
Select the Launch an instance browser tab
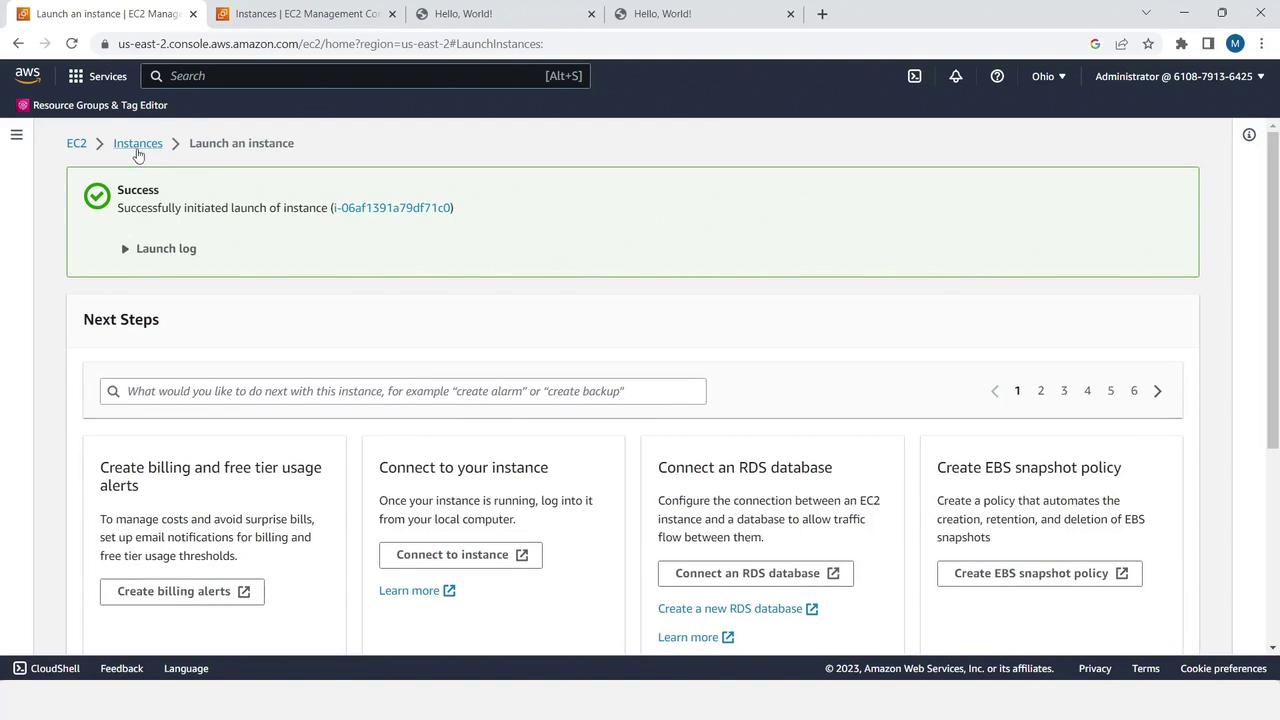(x=106, y=14)
